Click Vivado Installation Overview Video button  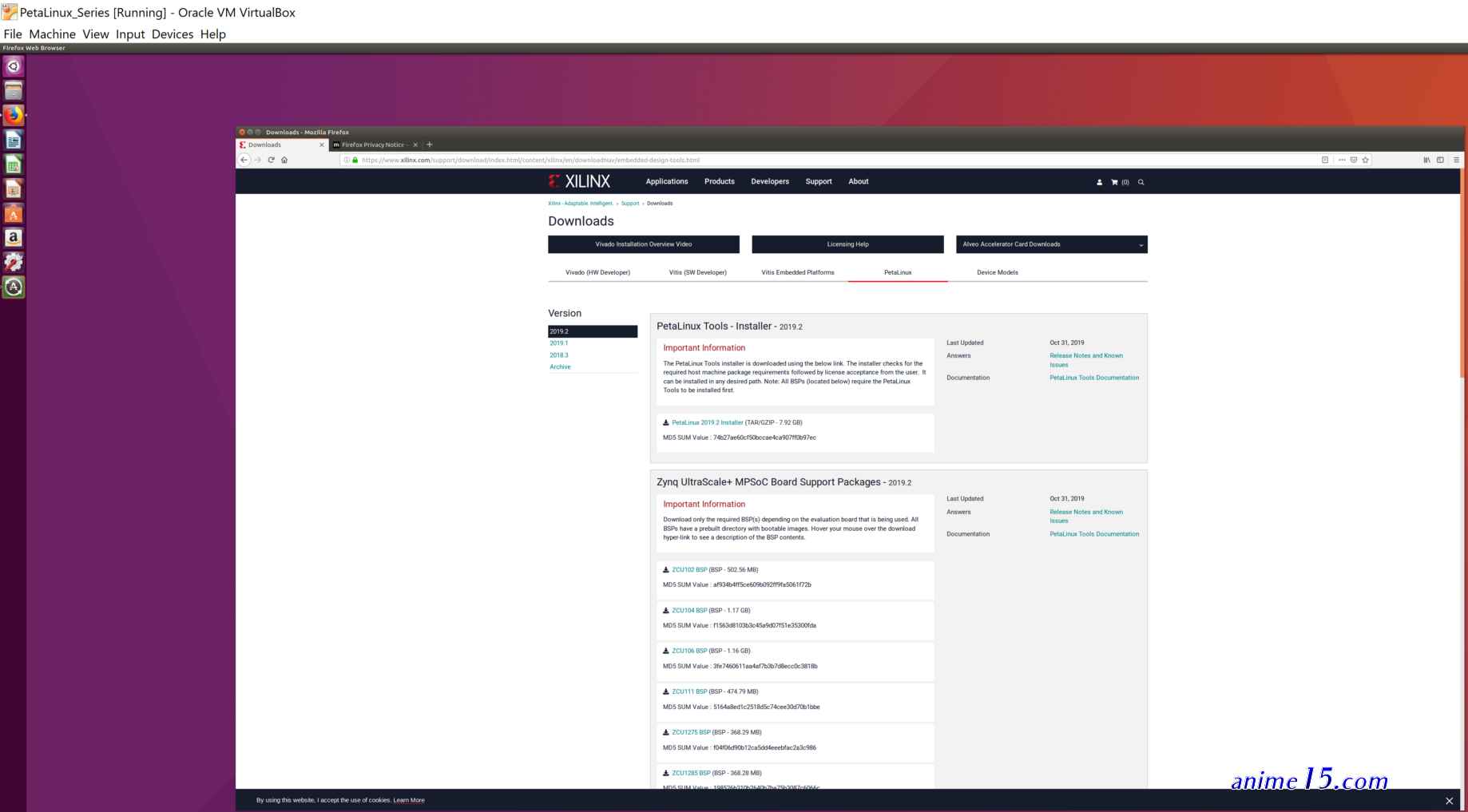point(644,244)
